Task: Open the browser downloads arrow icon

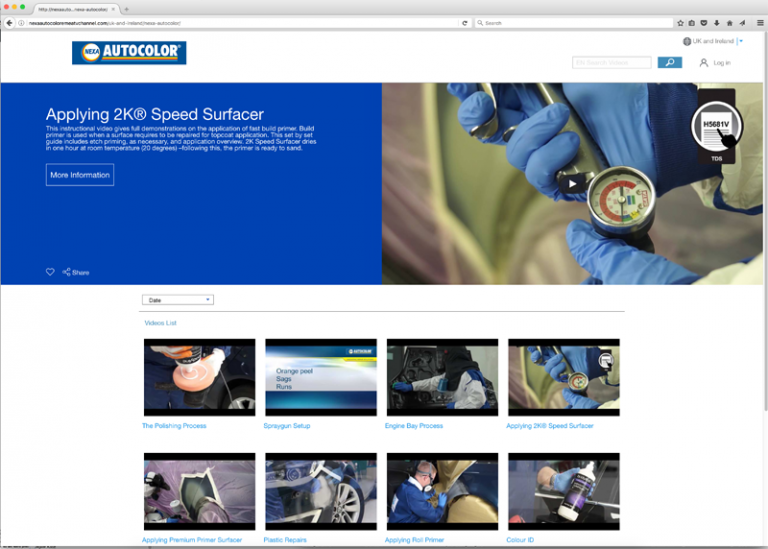Action: click(x=717, y=22)
